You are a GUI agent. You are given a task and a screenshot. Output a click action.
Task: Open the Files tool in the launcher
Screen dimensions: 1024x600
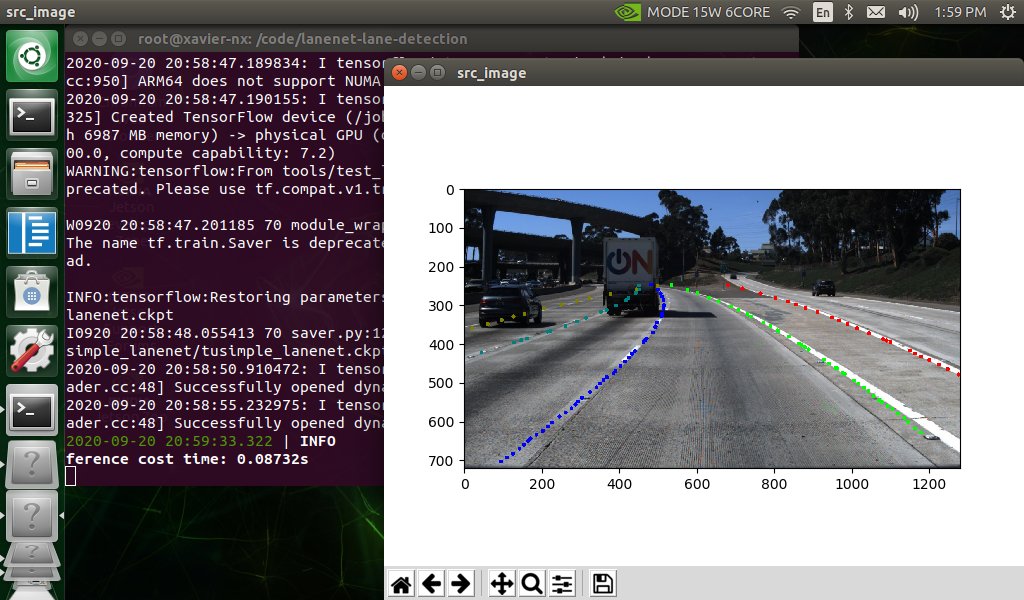[x=32, y=173]
